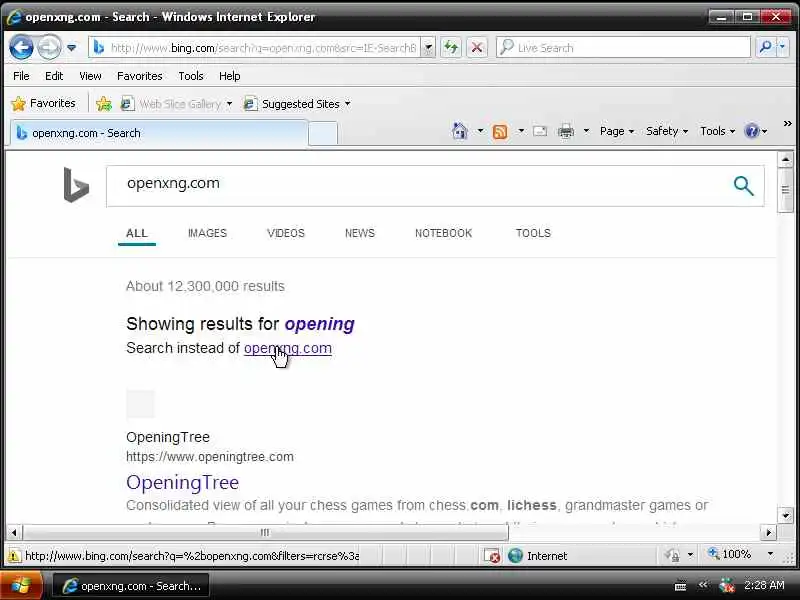Open the recent pages dropdown beside navigation arrows

(x=72, y=47)
